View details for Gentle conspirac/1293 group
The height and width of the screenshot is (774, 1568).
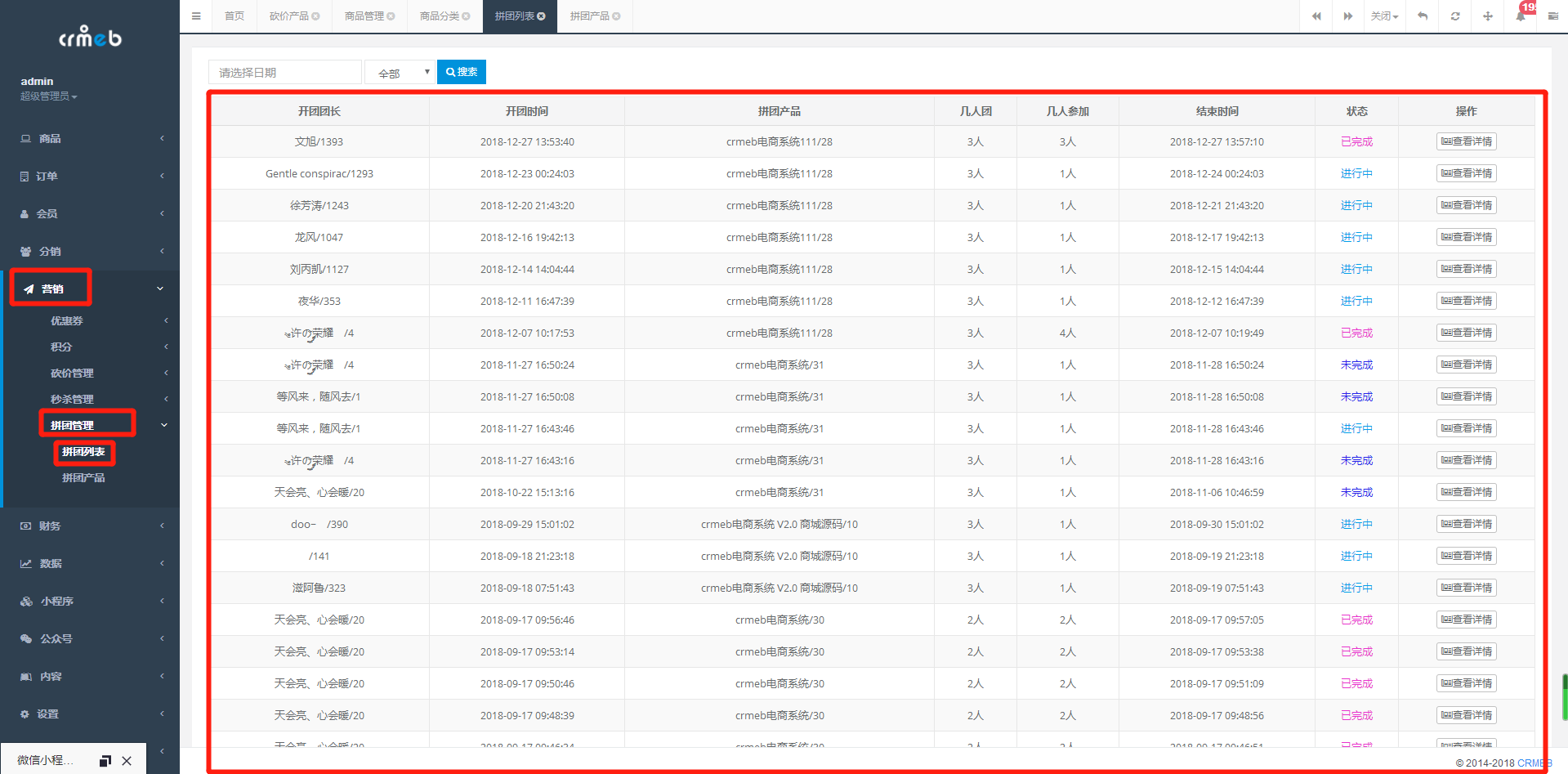coord(1467,173)
